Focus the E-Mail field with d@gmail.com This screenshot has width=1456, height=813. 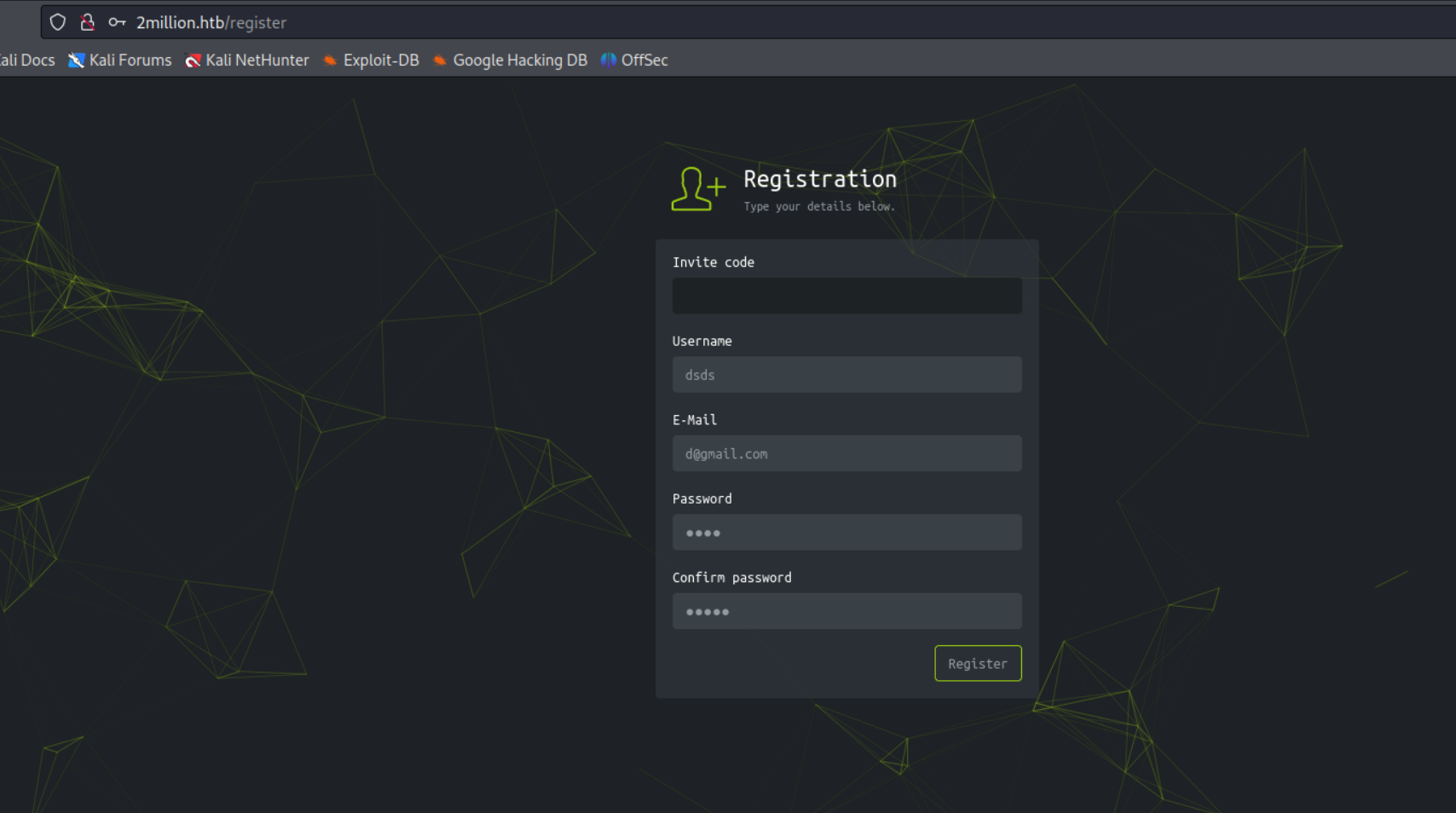click(846, 453)
